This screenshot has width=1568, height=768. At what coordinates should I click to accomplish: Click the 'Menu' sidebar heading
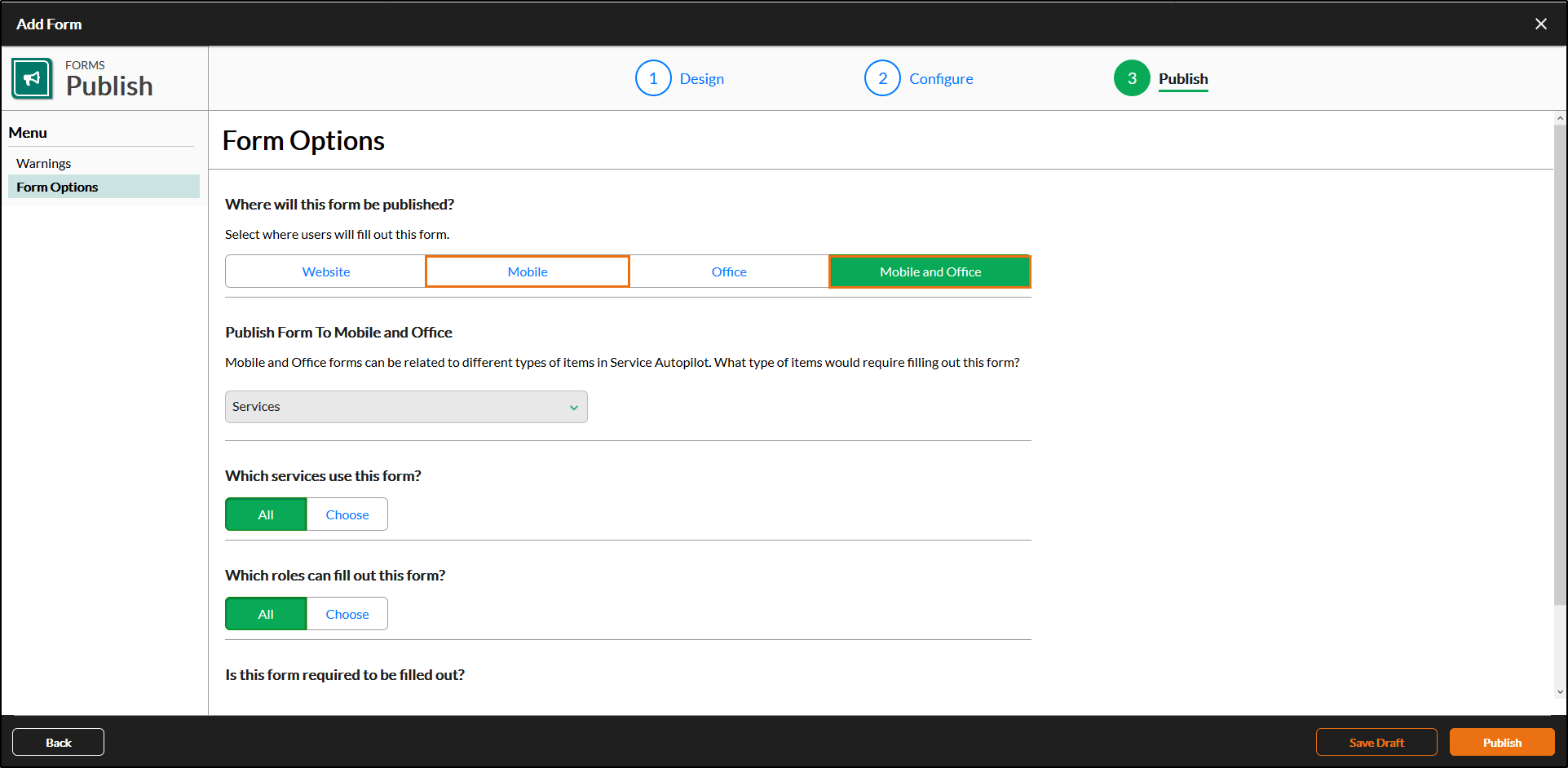[x=28, y=132]
